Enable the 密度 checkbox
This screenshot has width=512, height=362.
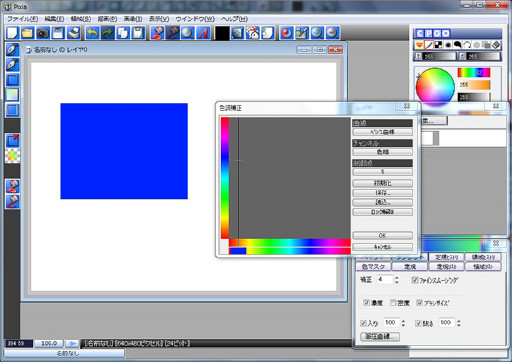coord(393,303)
